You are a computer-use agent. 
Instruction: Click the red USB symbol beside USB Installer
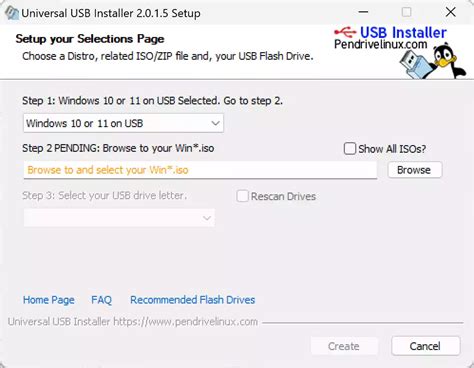click(x=345, y=32)
